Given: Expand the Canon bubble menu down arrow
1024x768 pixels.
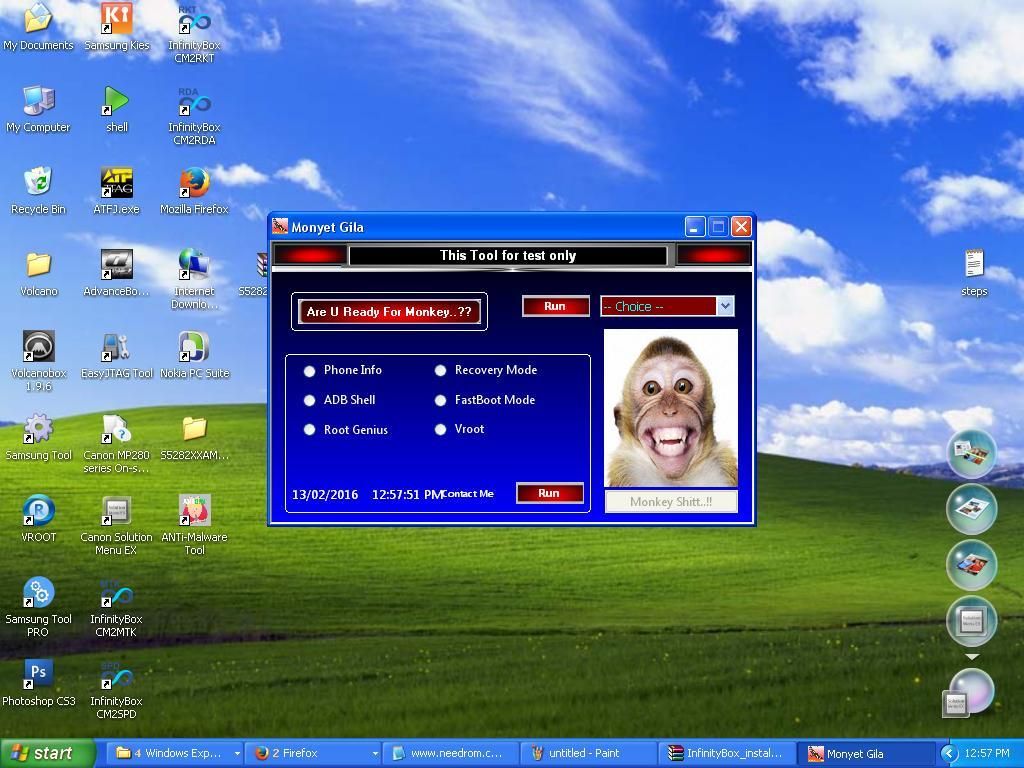Looking at the screenshot, I should (972, 657).
